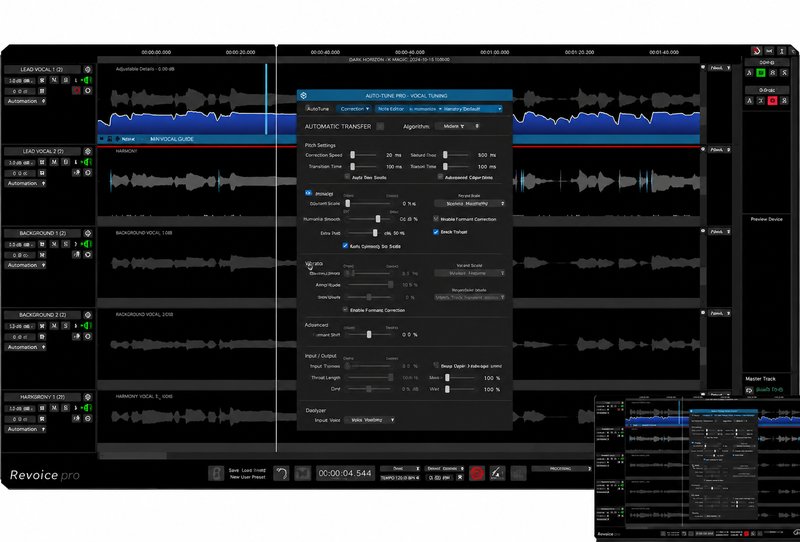The width and height of the screenshot is (800, 542).
Task: Select the pencil edit tool in transport
Action: (497, 473)
